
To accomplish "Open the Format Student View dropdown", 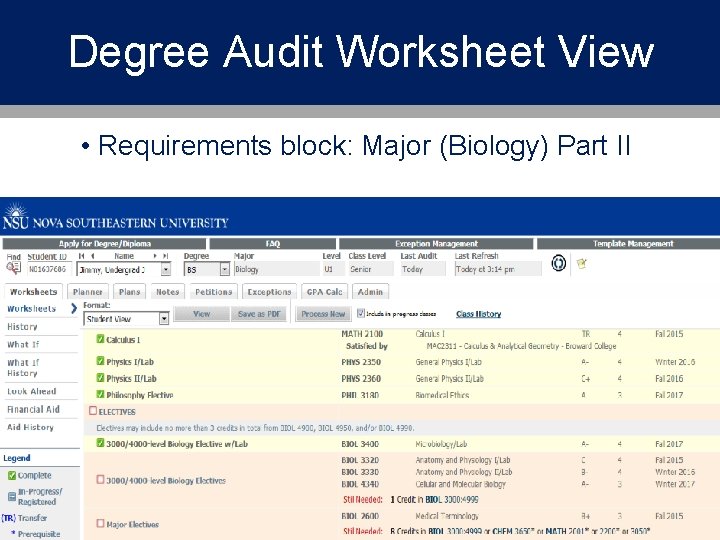I will click(x=164, y=318).
